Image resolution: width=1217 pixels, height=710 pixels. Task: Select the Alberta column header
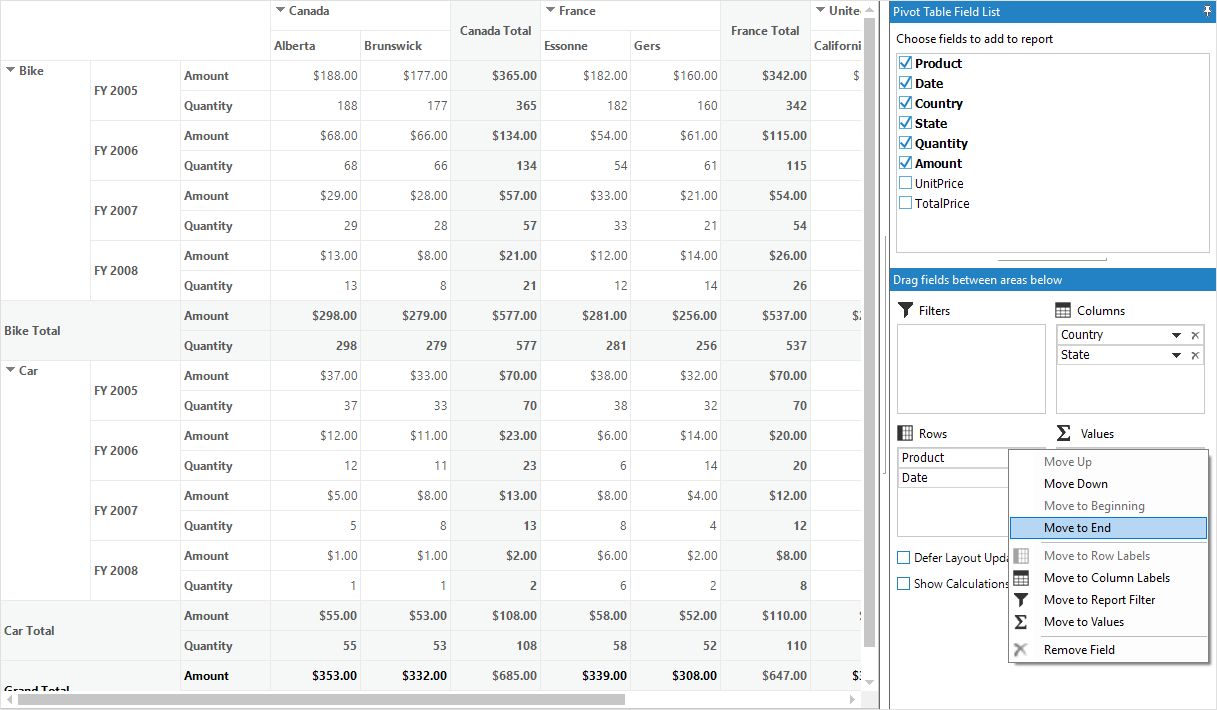[x=316, y=46]
